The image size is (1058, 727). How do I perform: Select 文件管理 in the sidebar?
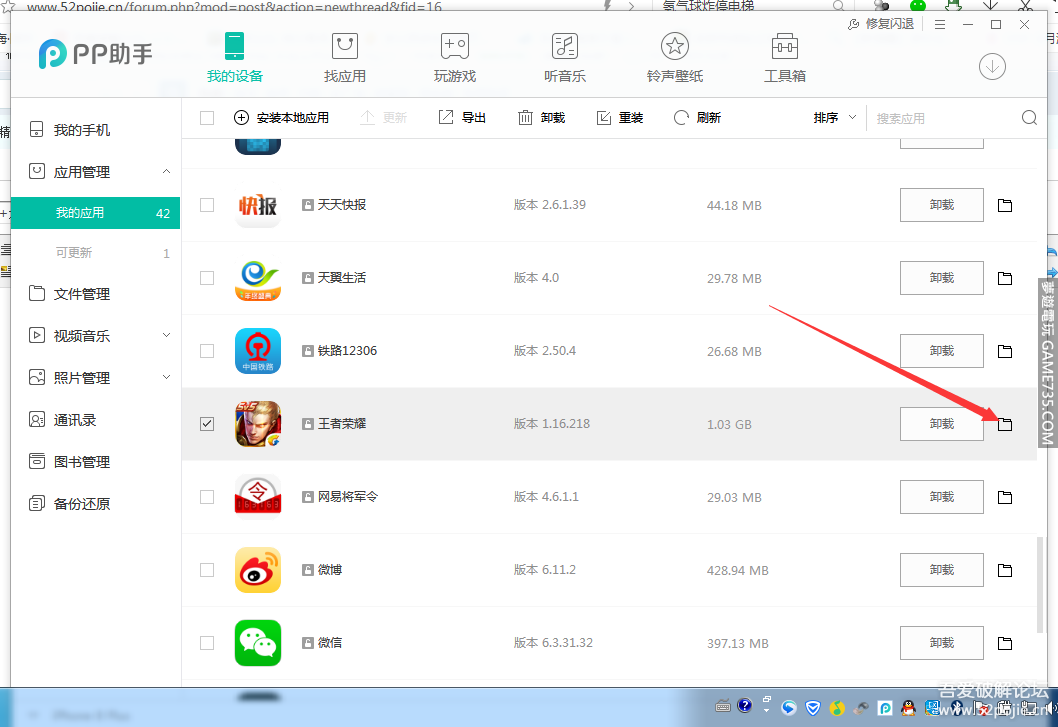click(81, 294)
